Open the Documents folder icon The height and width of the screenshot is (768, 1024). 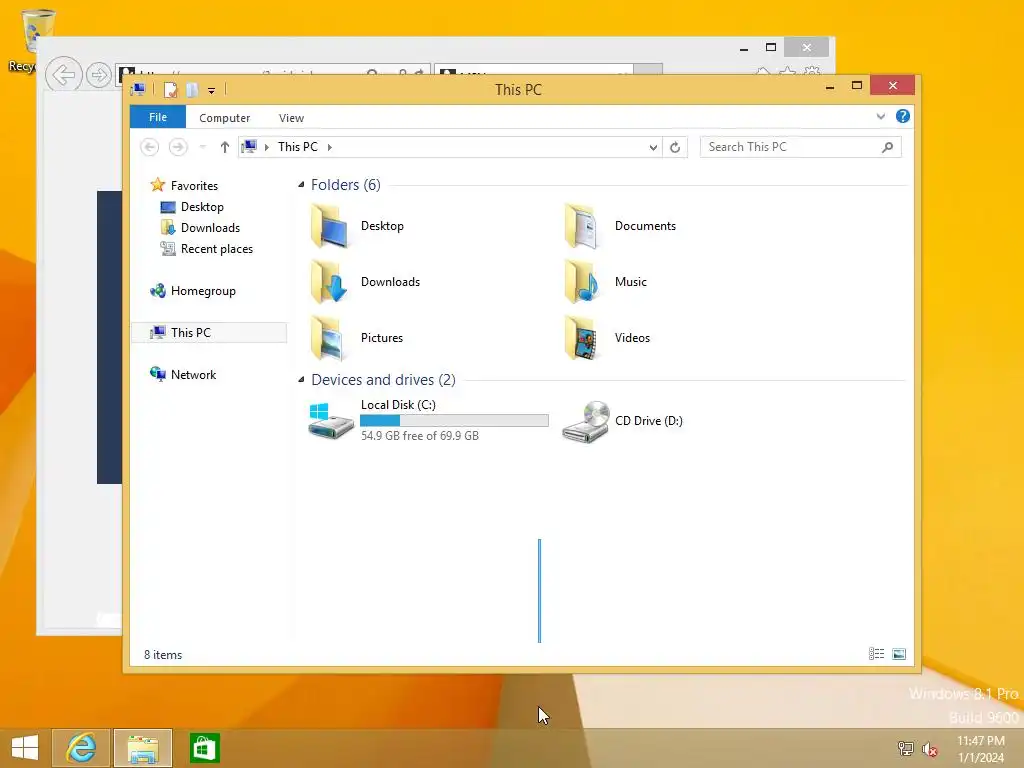point(583,226)
